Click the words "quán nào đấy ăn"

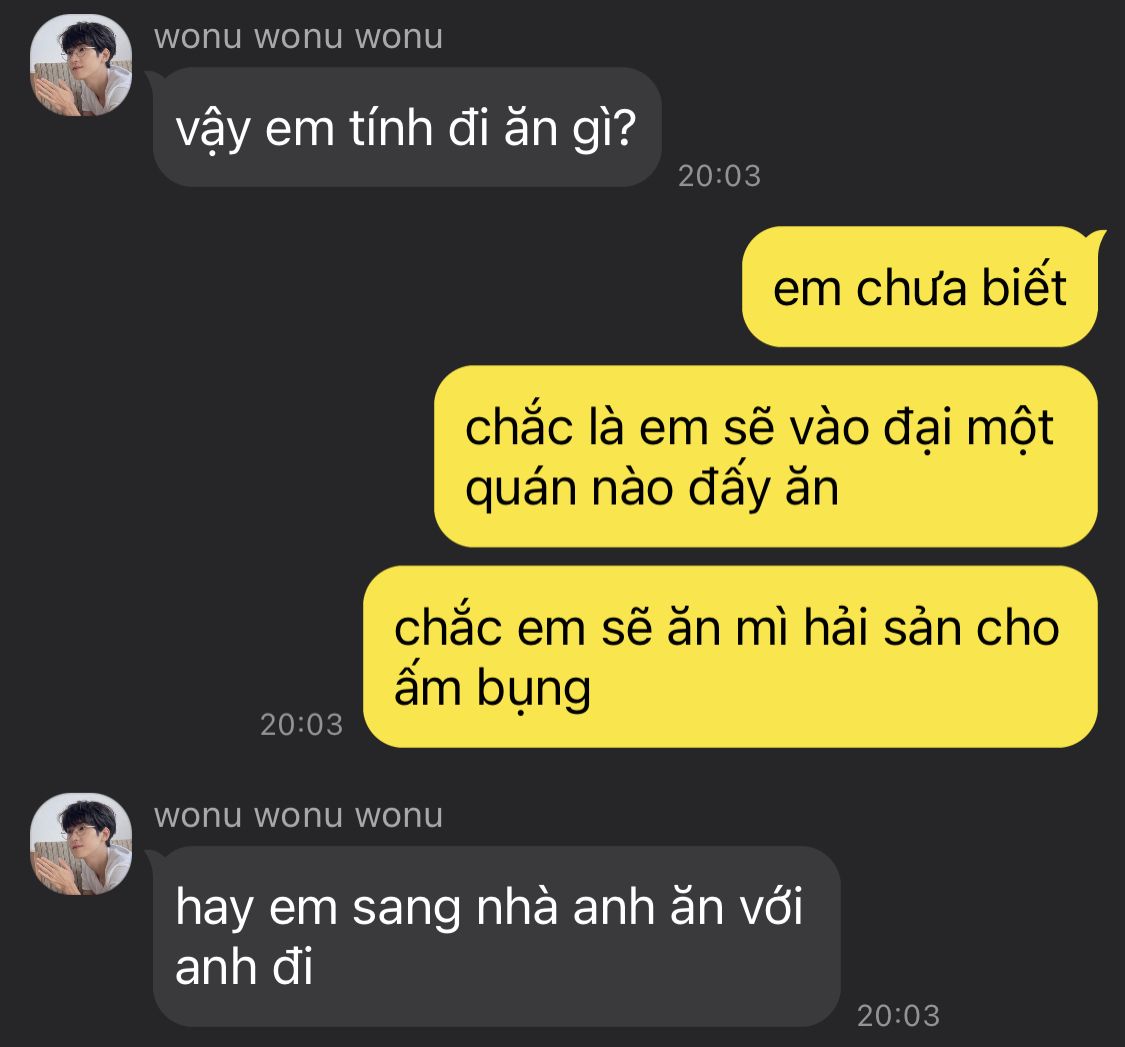click(x=651, y=488)
